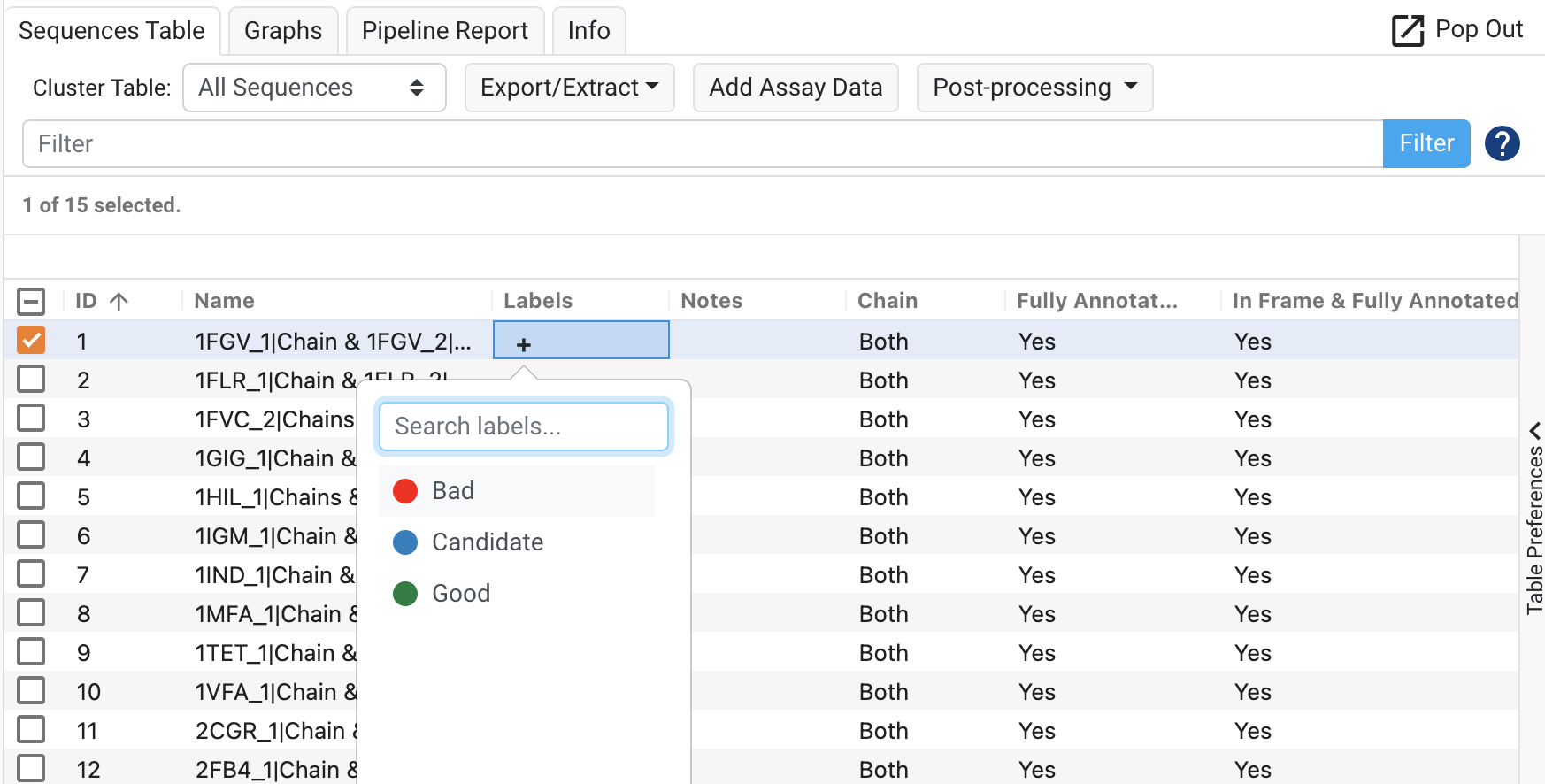
Task: Open the Export/Extract dropdown
Action: coord(569,88)
